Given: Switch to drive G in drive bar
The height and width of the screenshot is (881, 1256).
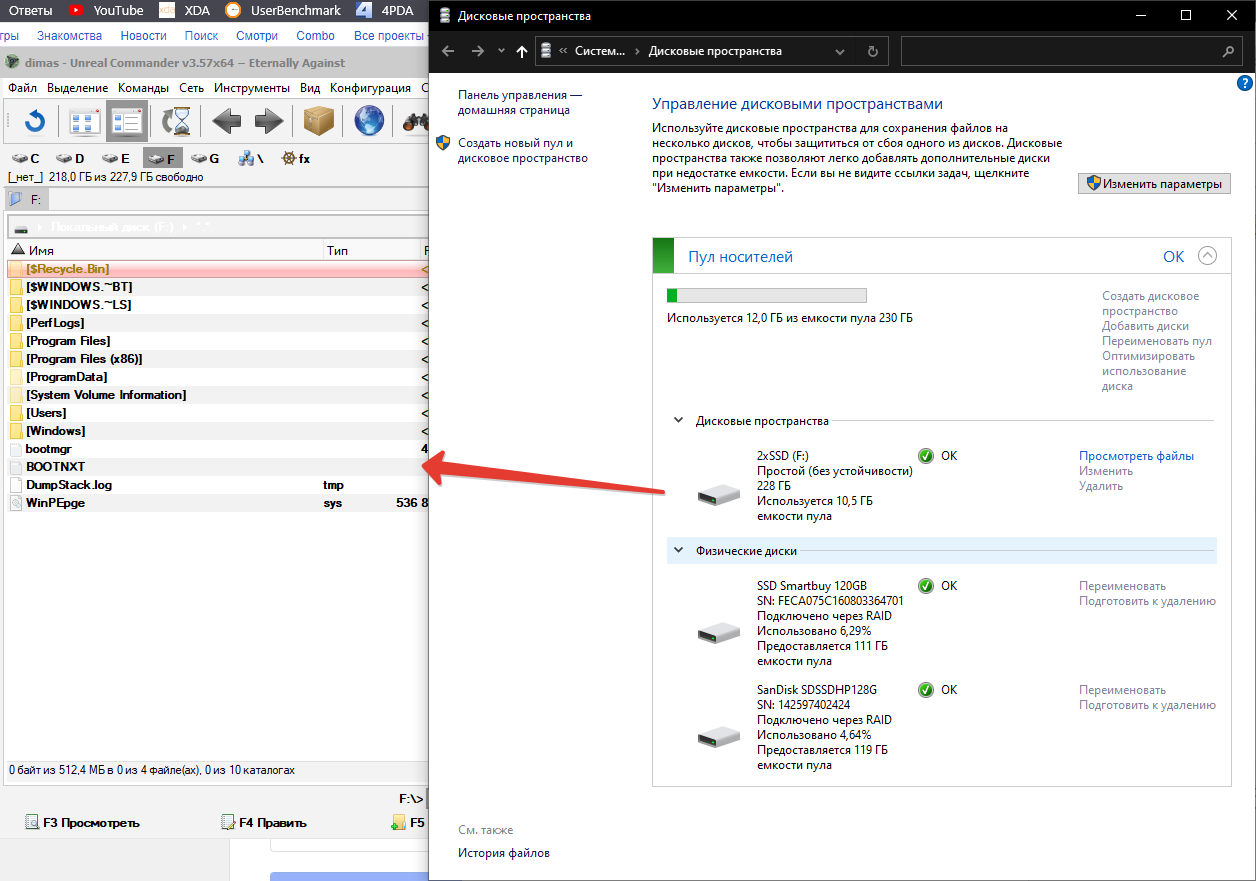Looking at the screenshot, I should (205, 158).
